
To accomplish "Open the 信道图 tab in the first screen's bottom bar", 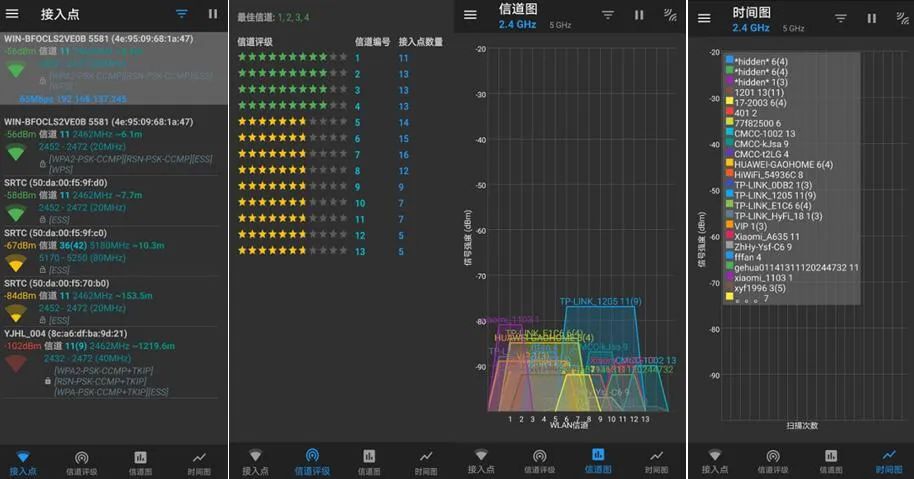I will coord(140,463).
